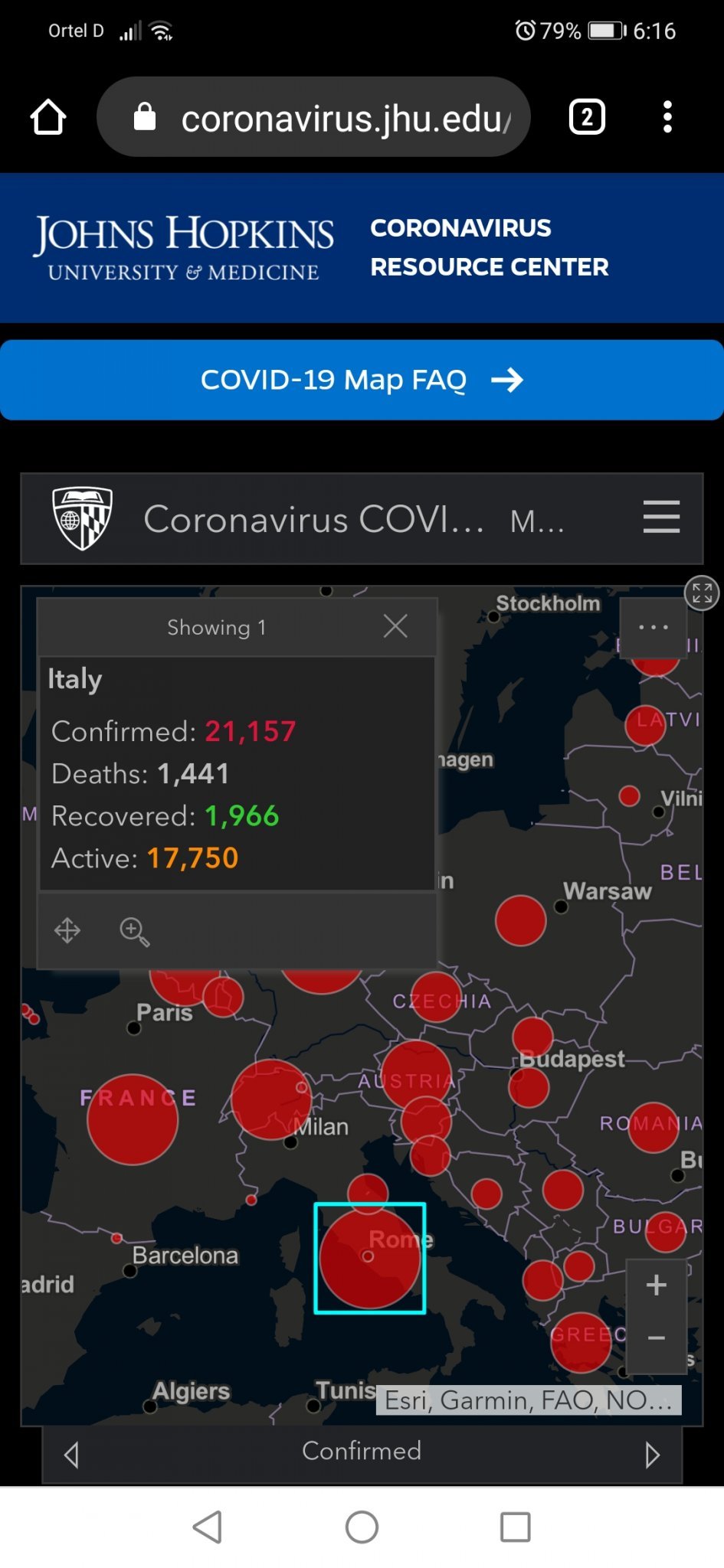
Task: Go to next panel with right arrow
Action: tap(652, 1454)
